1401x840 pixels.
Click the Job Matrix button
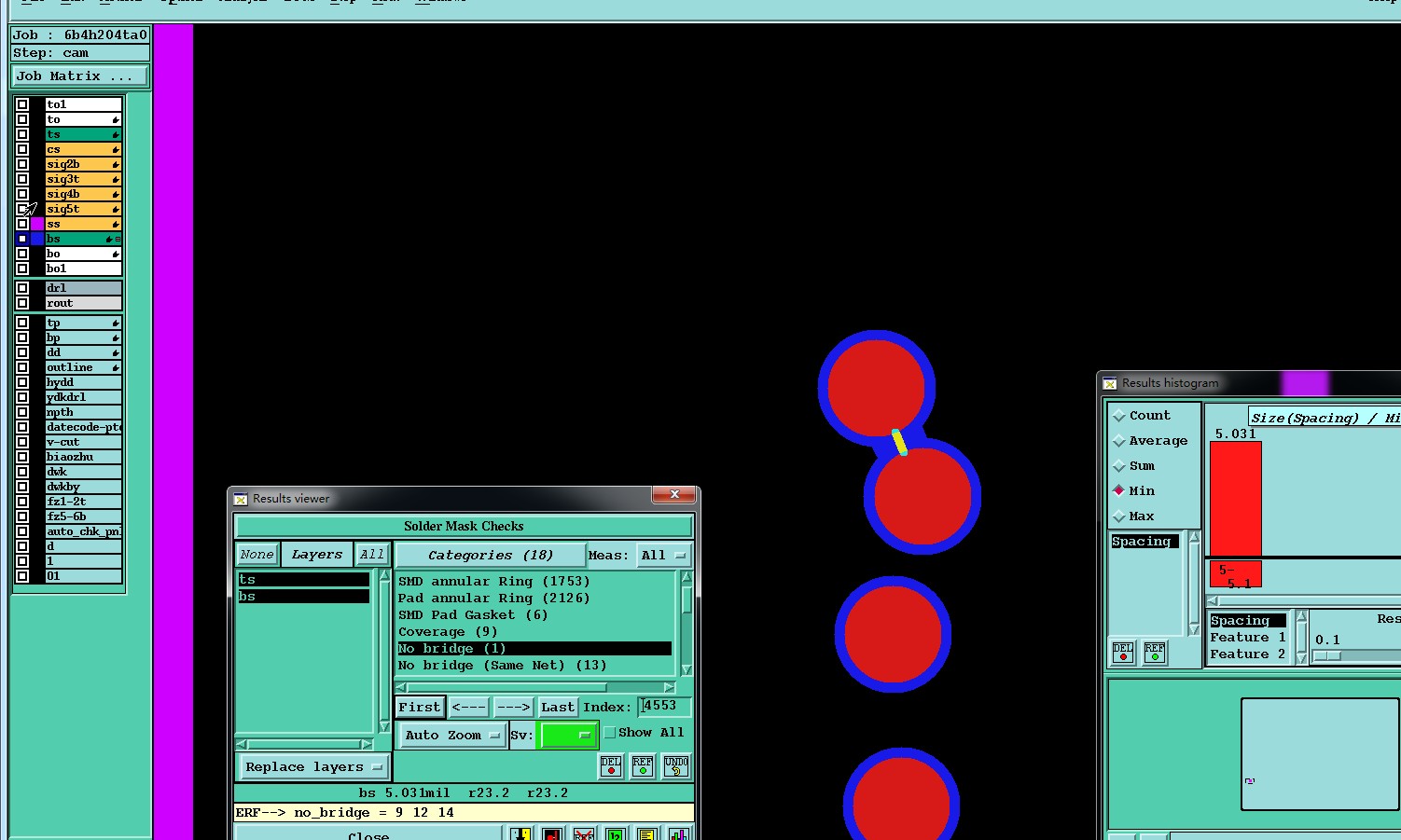[80, 76]
